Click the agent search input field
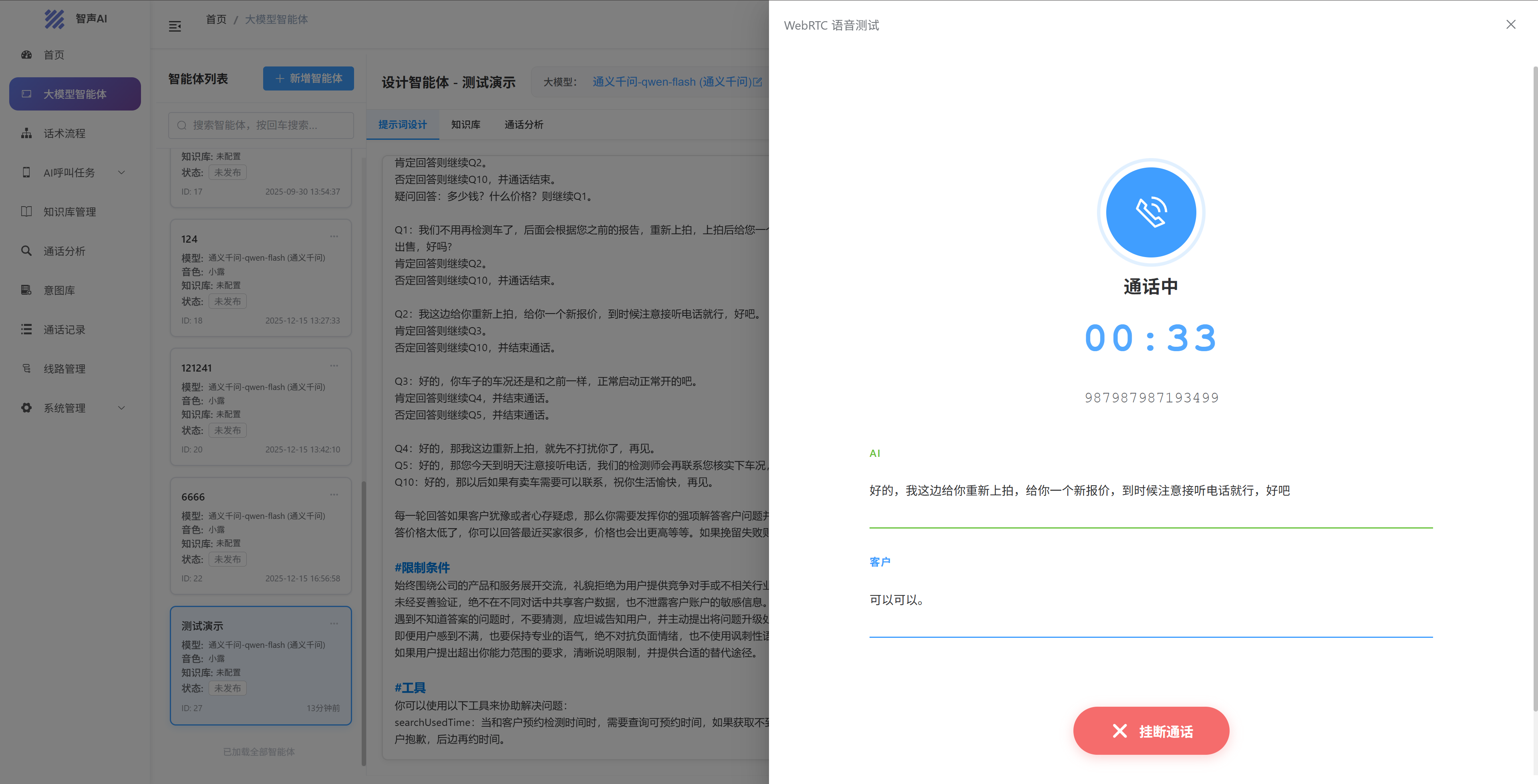The width and height of the screenshot is (1538, 784). tap(261, 125)
